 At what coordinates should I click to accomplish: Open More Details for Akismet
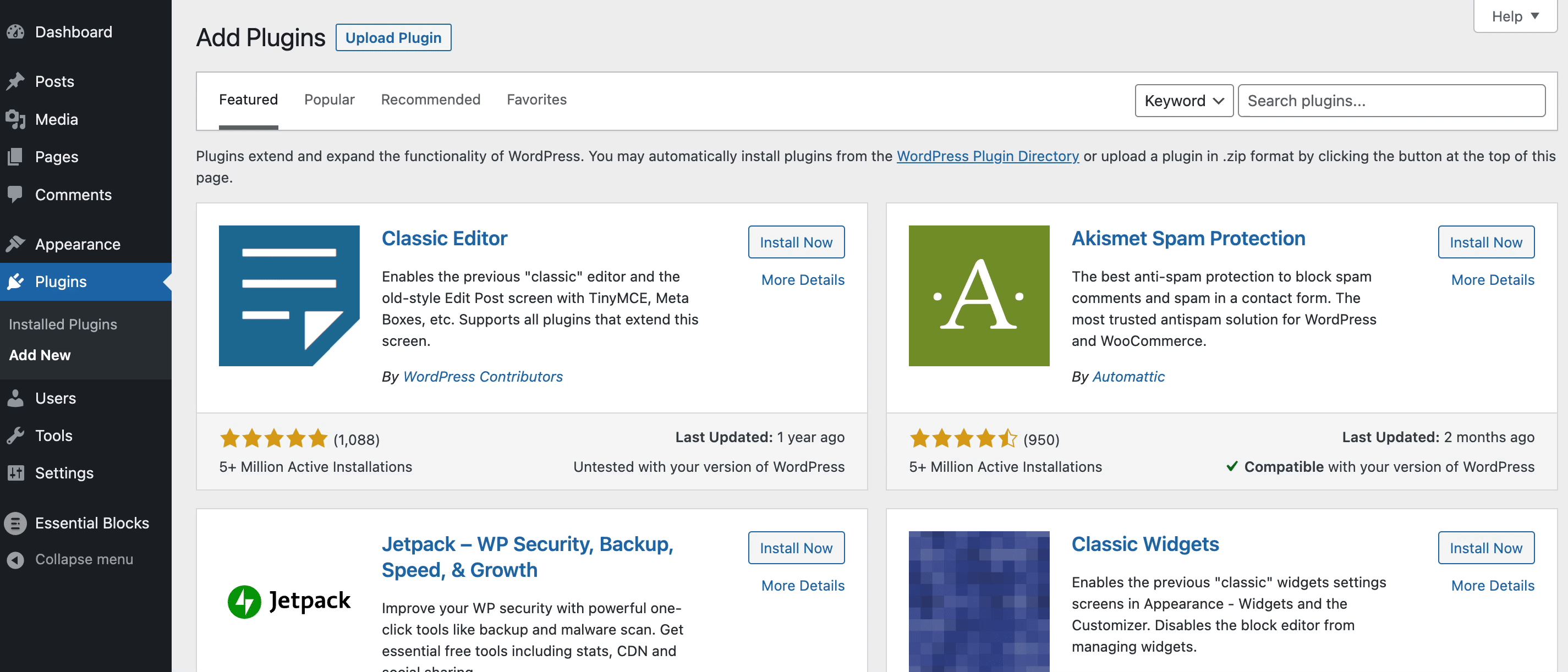[1493, 280]
